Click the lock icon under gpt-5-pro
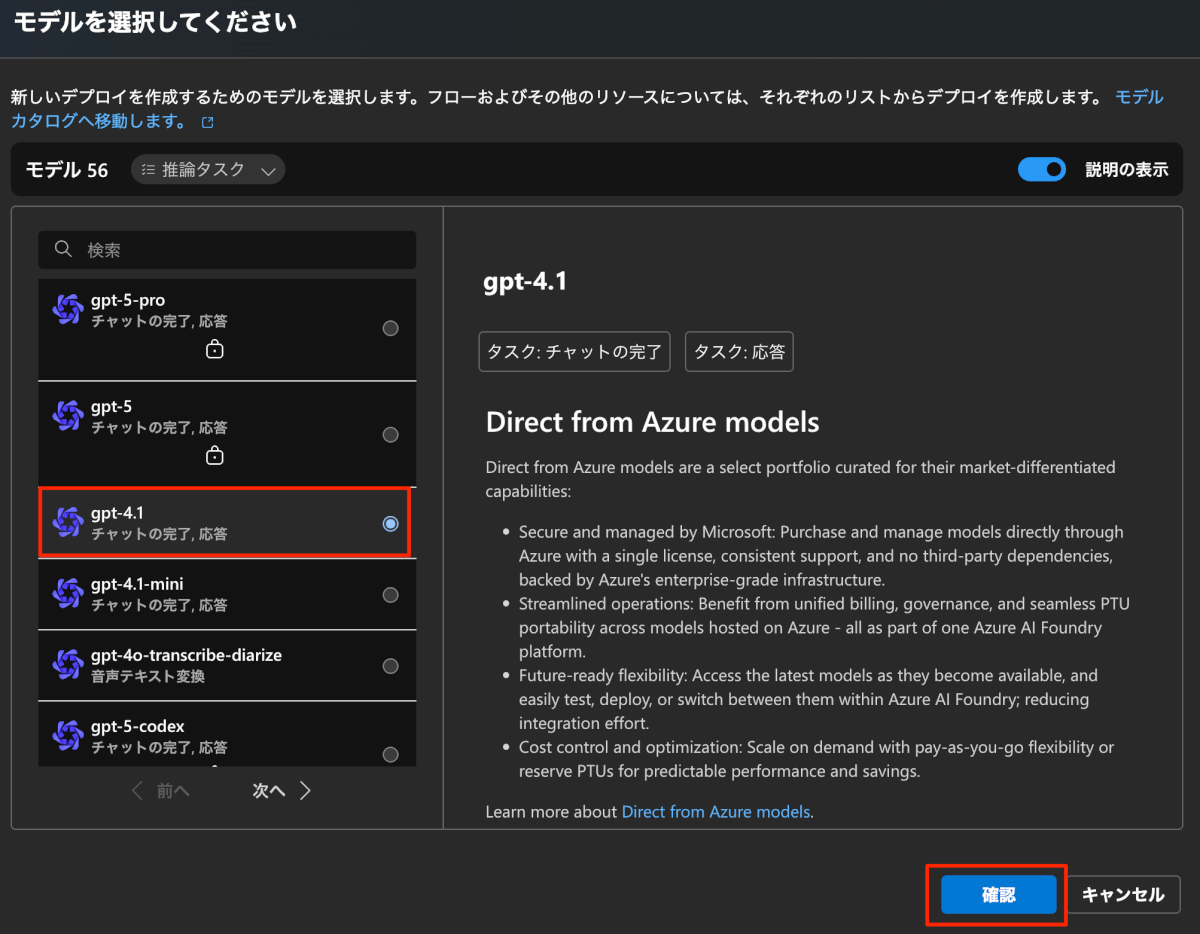The height and width of the screenshot is (934, 1200). click(x=214, y=349)
